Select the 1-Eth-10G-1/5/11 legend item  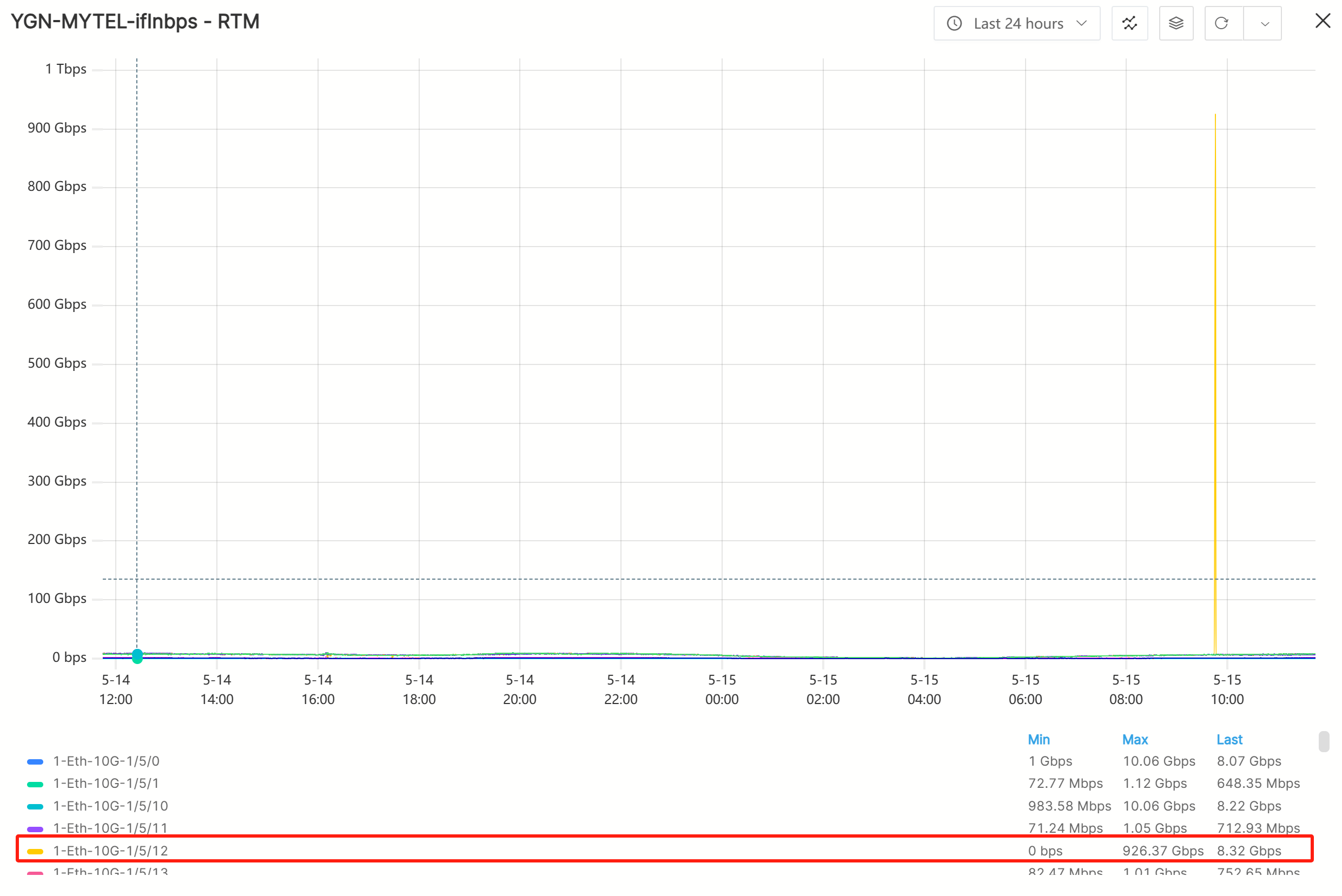point(110,828)
